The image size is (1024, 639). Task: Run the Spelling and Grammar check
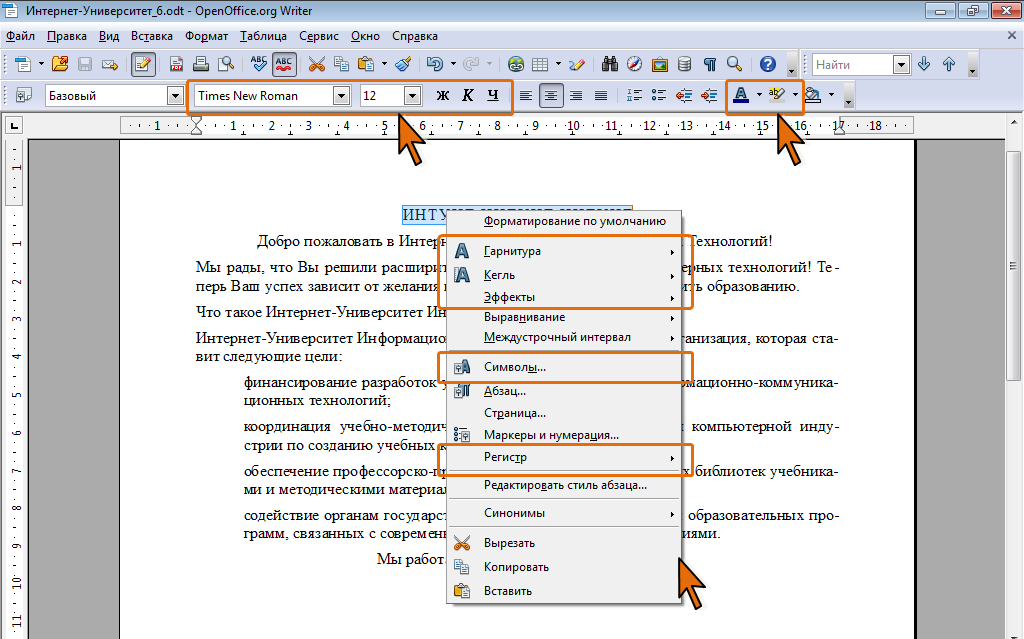tap(259, 64)
